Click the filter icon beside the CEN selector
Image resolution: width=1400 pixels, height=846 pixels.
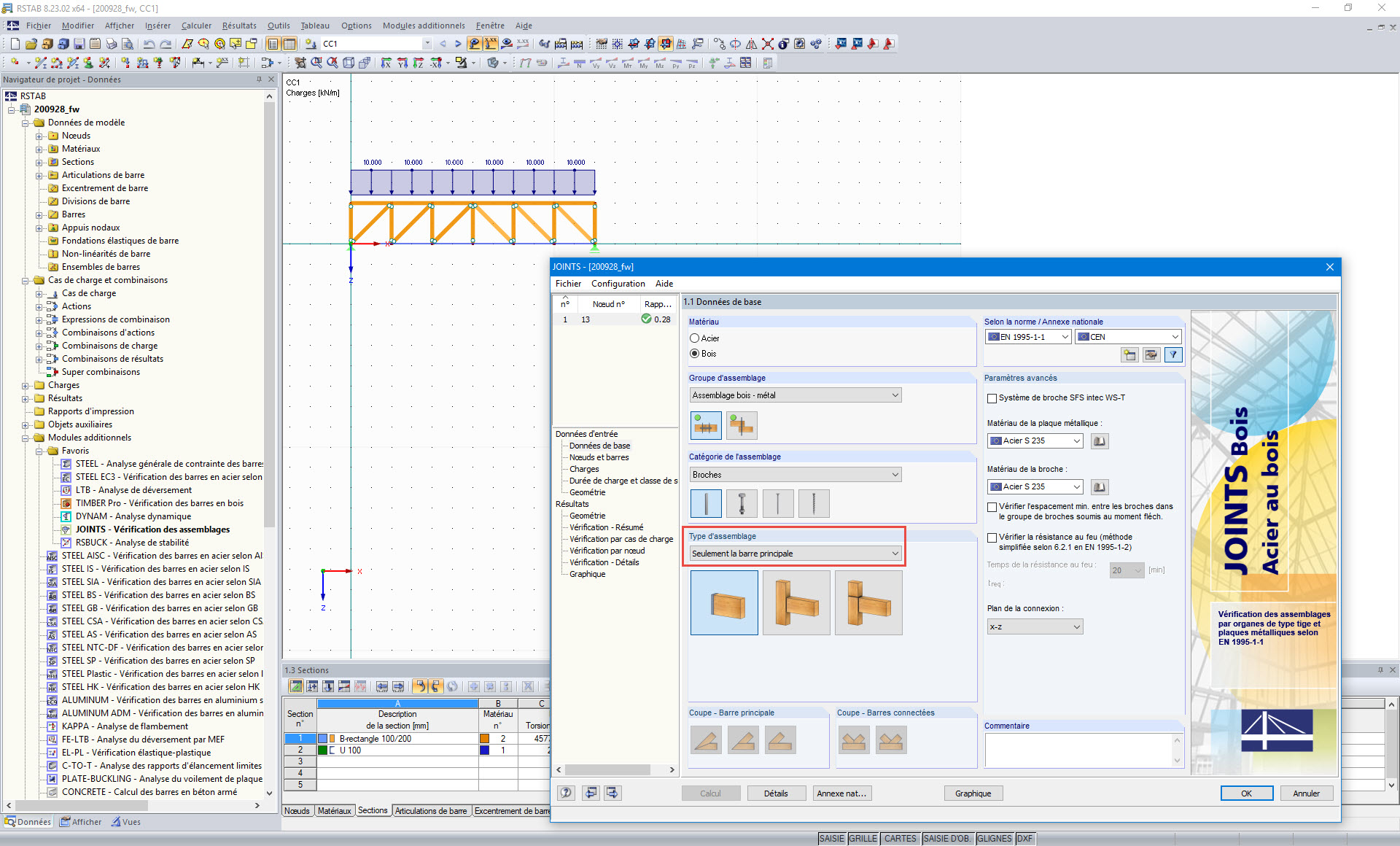pos(1174,355)
